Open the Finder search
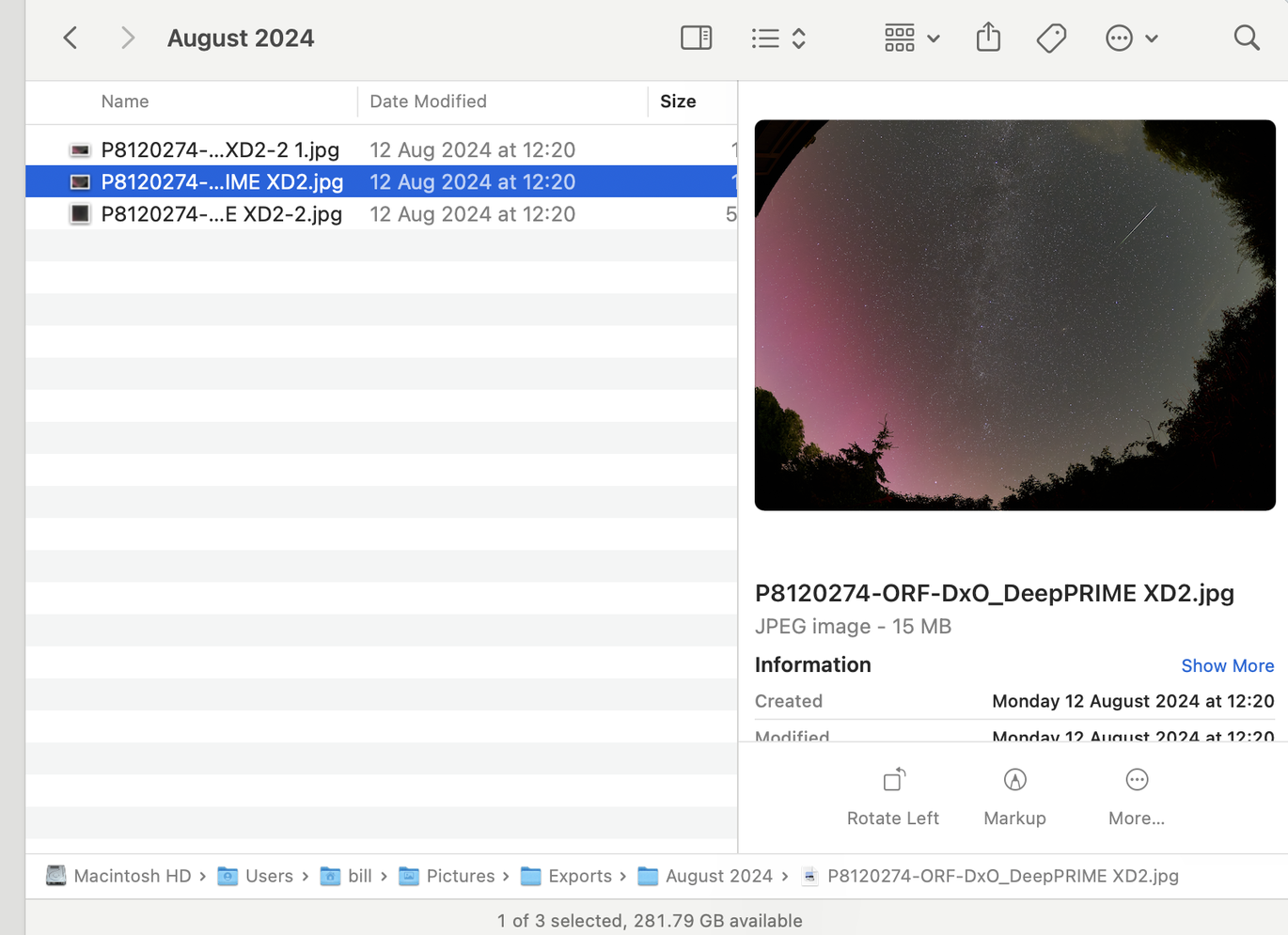 1247,39
